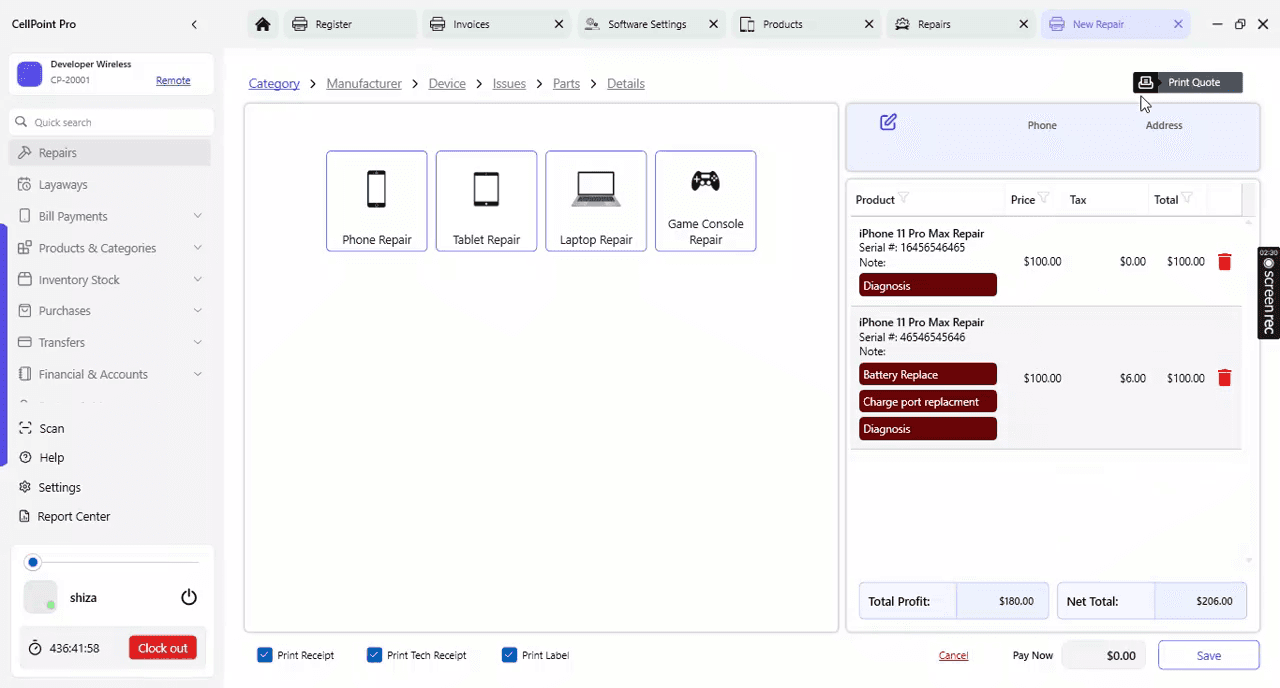Viewport: 1280px width, 688px height.
Task: Collapse the sidebar with the chevron
Action: click(x=194, y=24)
